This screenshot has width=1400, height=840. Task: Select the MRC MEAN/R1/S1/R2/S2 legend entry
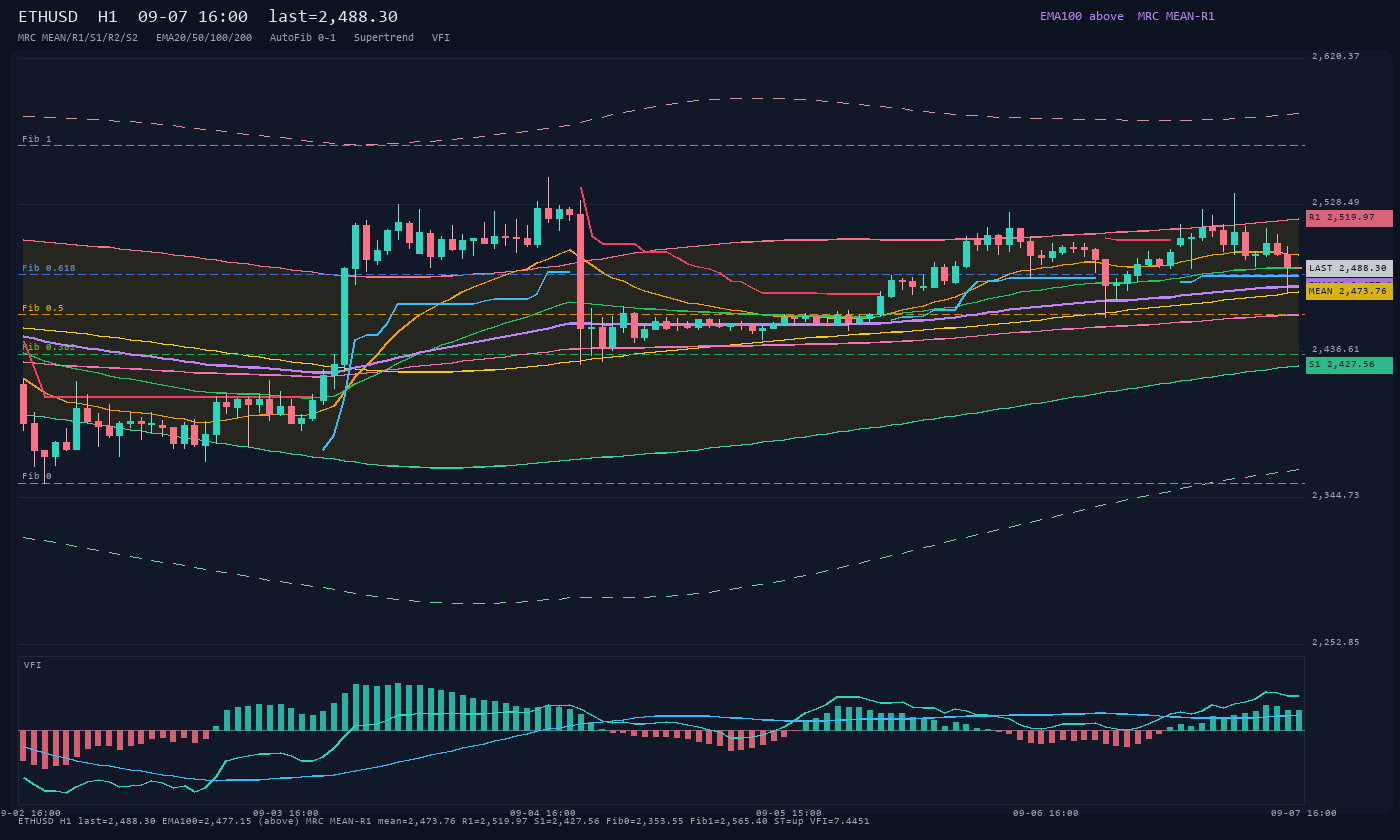78,37
